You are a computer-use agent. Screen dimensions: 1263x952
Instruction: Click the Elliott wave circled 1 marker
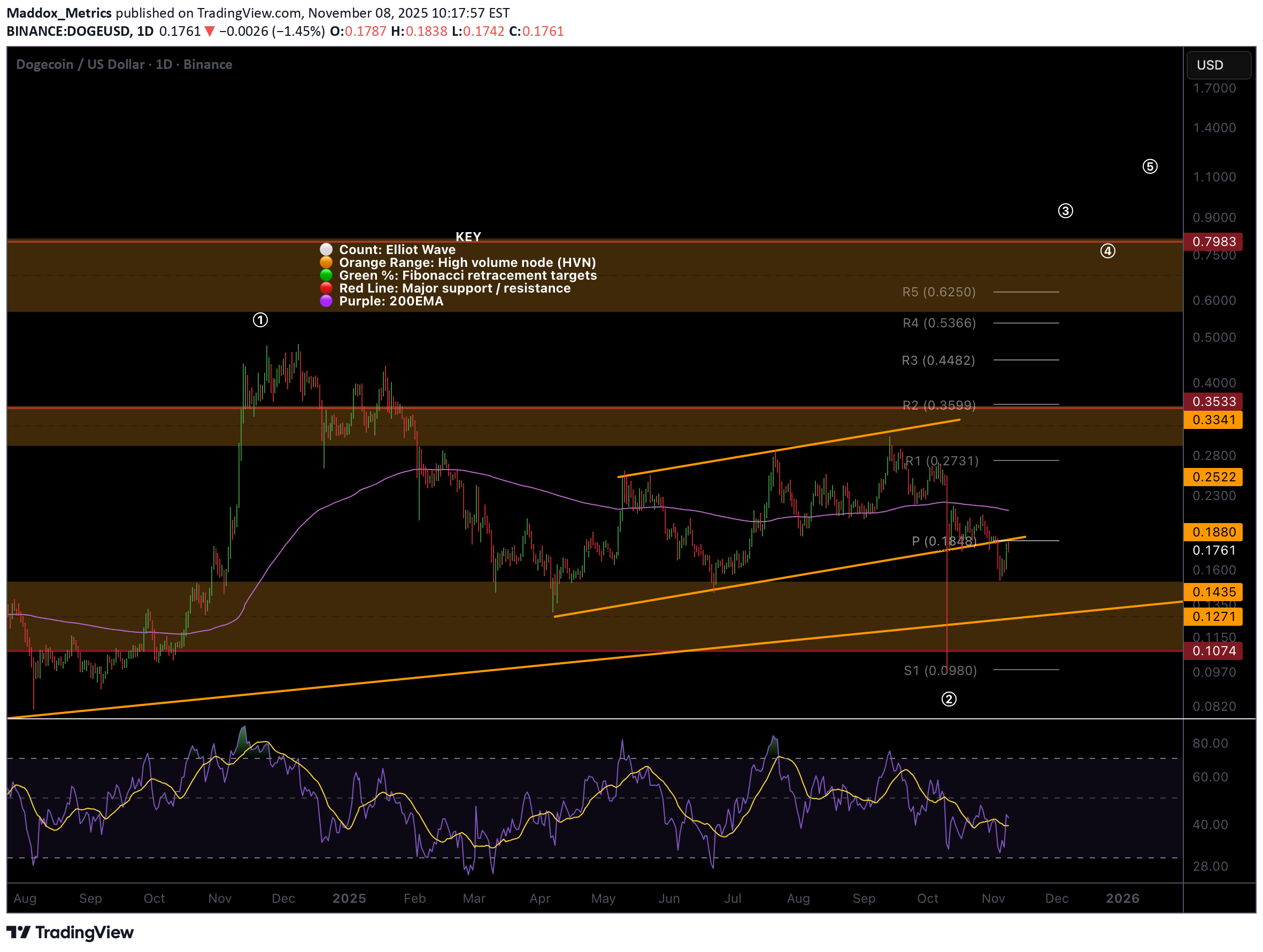[x=260, y=320]
